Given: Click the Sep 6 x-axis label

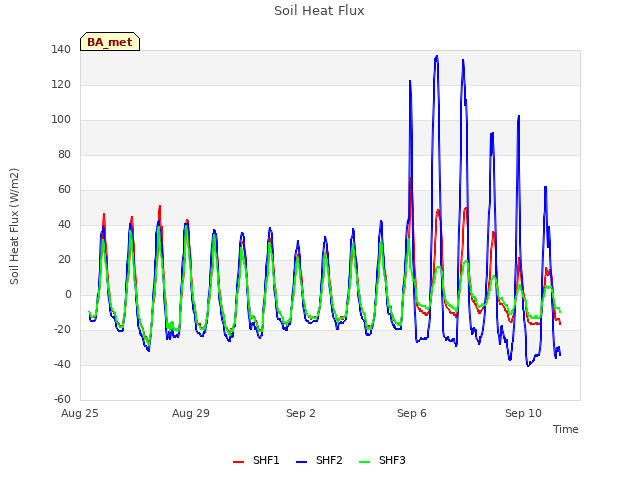Looking at the screenshot, I should (x=412, y=413).
